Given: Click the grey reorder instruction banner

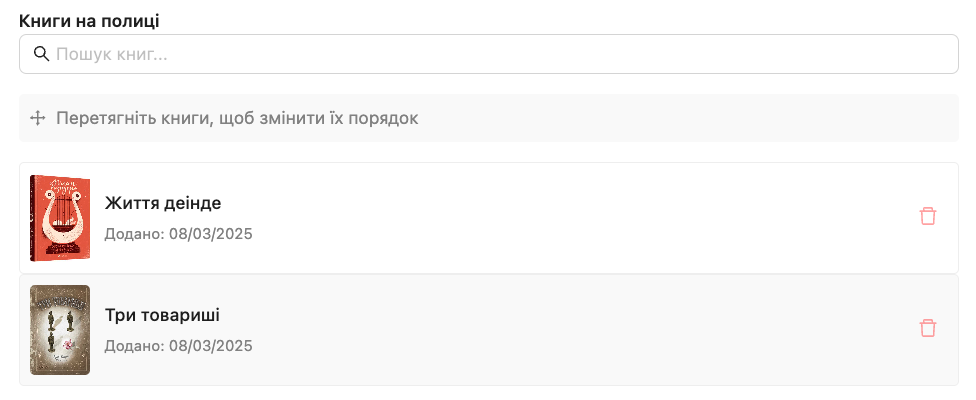Looking at the screenshot, I should (x=489, y=118).
